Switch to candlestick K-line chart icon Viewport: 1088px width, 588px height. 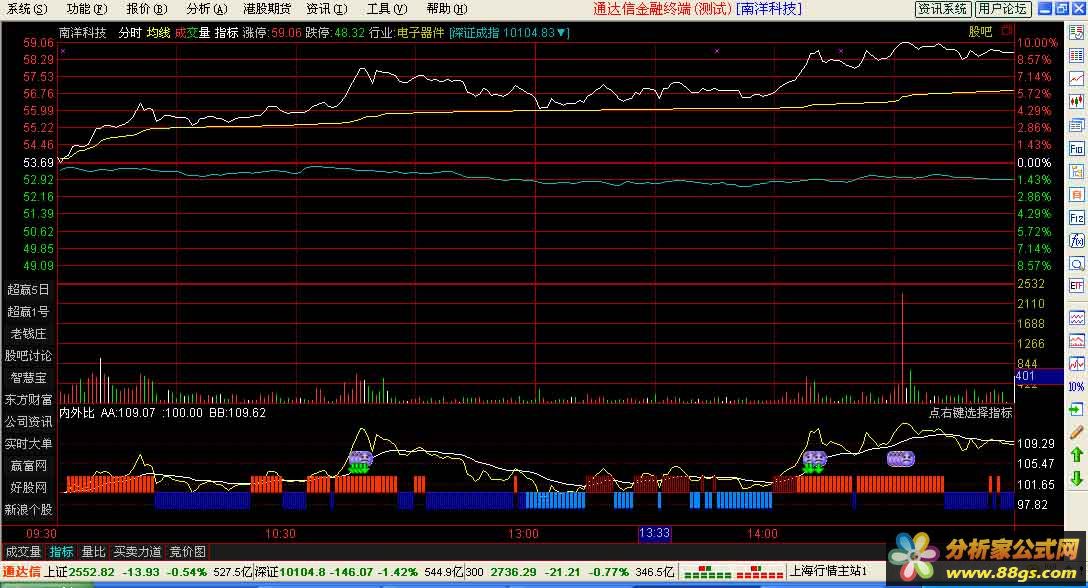(x=1076, y=101)
